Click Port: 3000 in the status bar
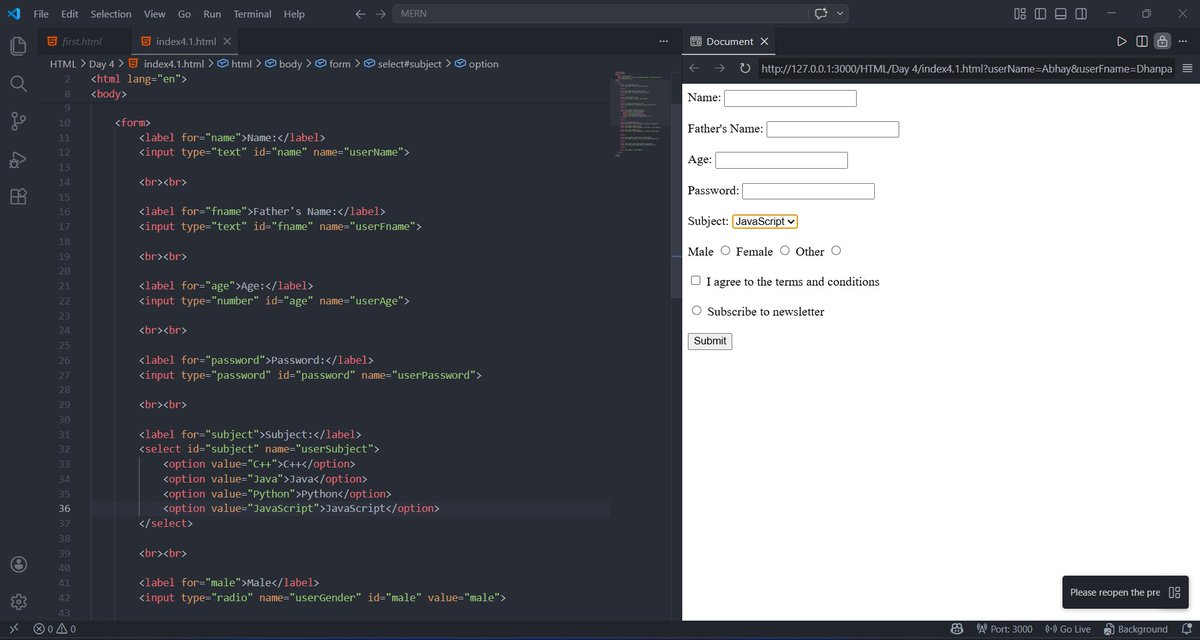 point(1004,629)
